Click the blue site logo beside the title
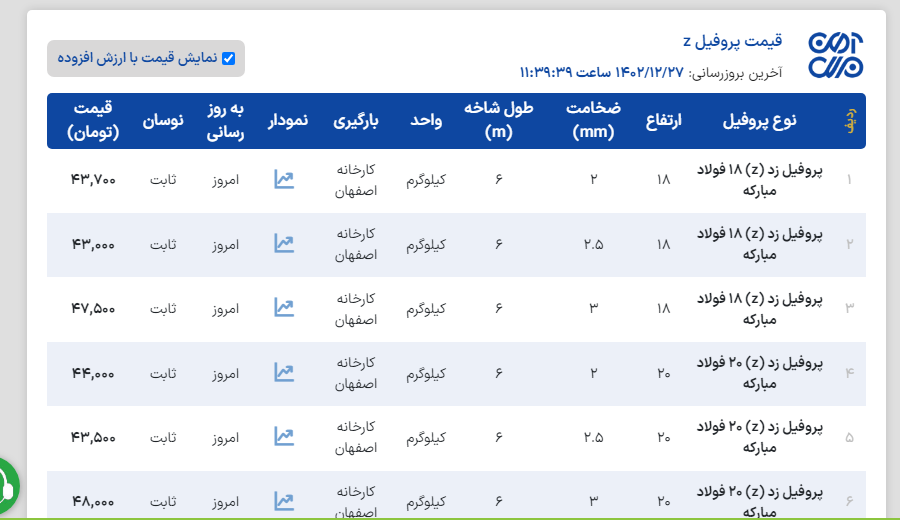 [836, 56]
